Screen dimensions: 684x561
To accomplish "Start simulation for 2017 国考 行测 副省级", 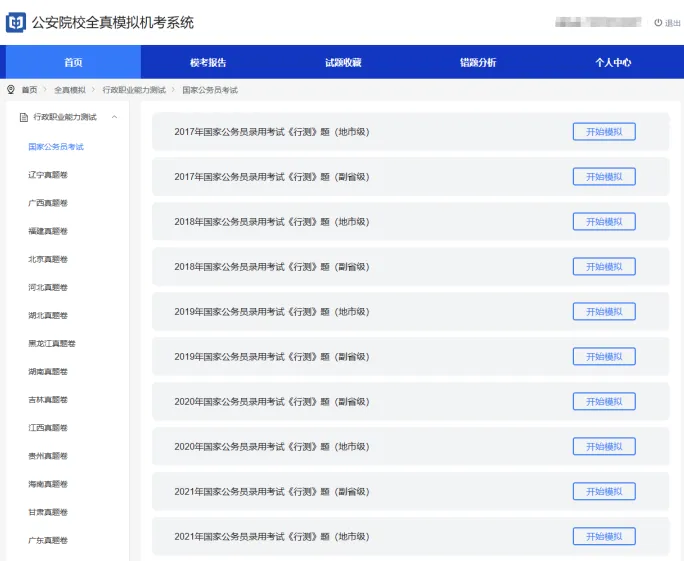I will [604, 177].
